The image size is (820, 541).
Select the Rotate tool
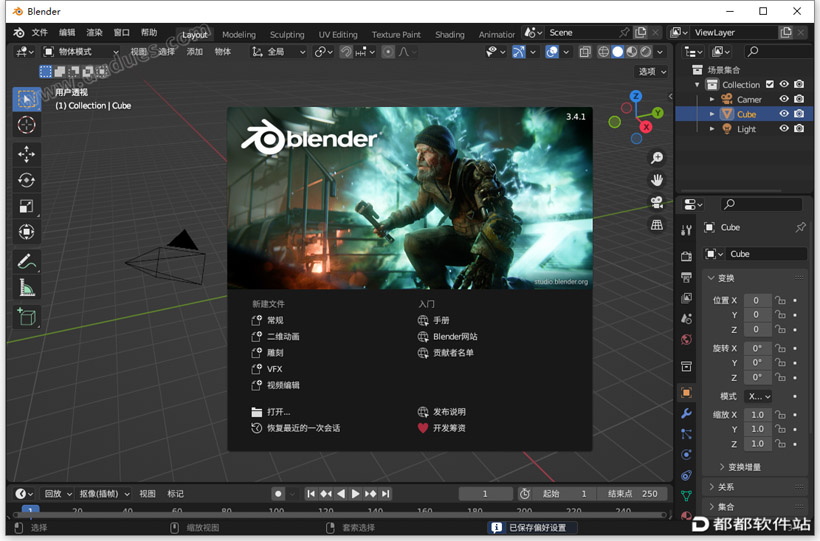click(x=26, y=180)
